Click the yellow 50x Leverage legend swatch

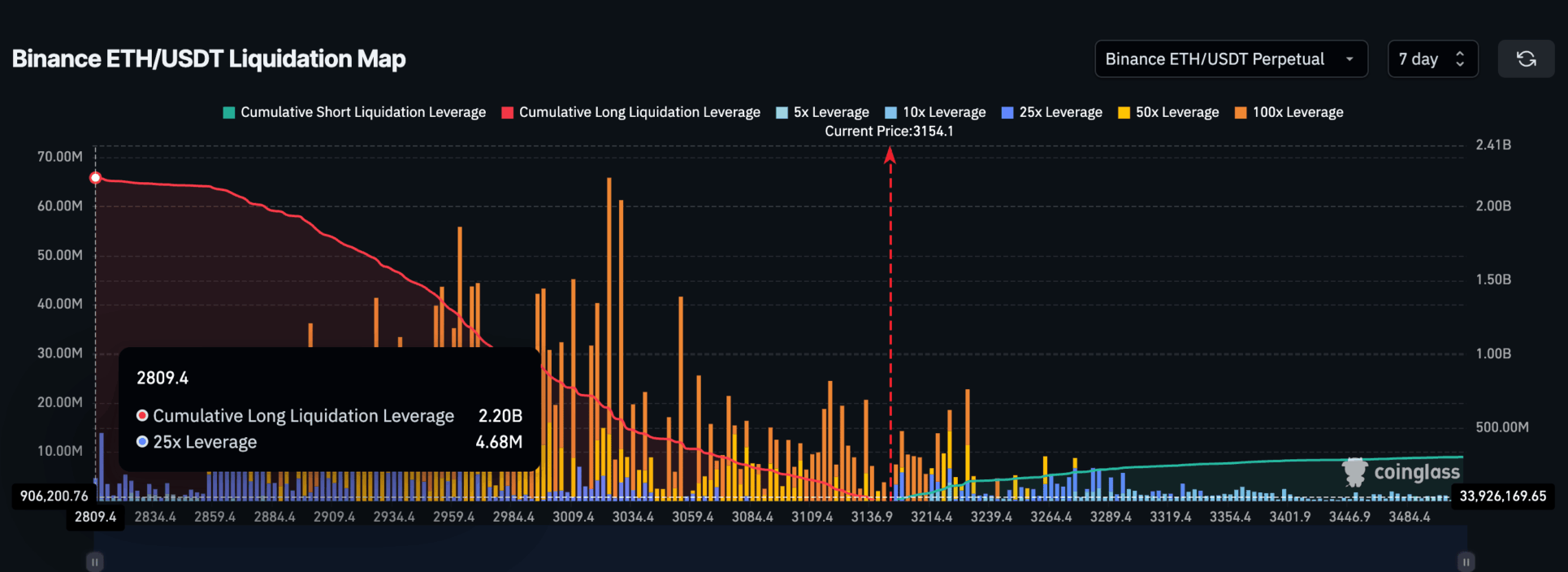point(1124,113)
